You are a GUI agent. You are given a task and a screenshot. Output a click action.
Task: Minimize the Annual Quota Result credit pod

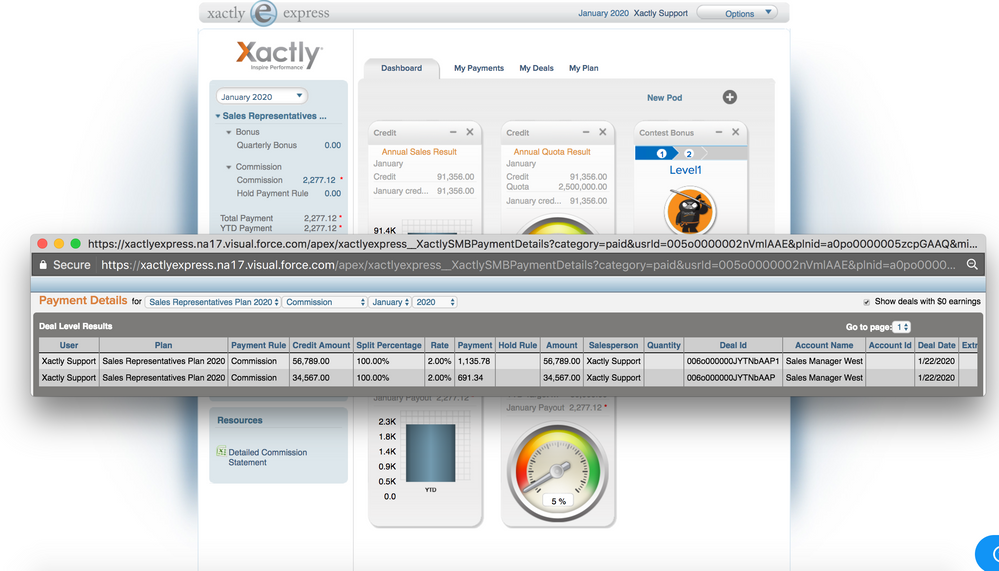[x=586, y=132]
